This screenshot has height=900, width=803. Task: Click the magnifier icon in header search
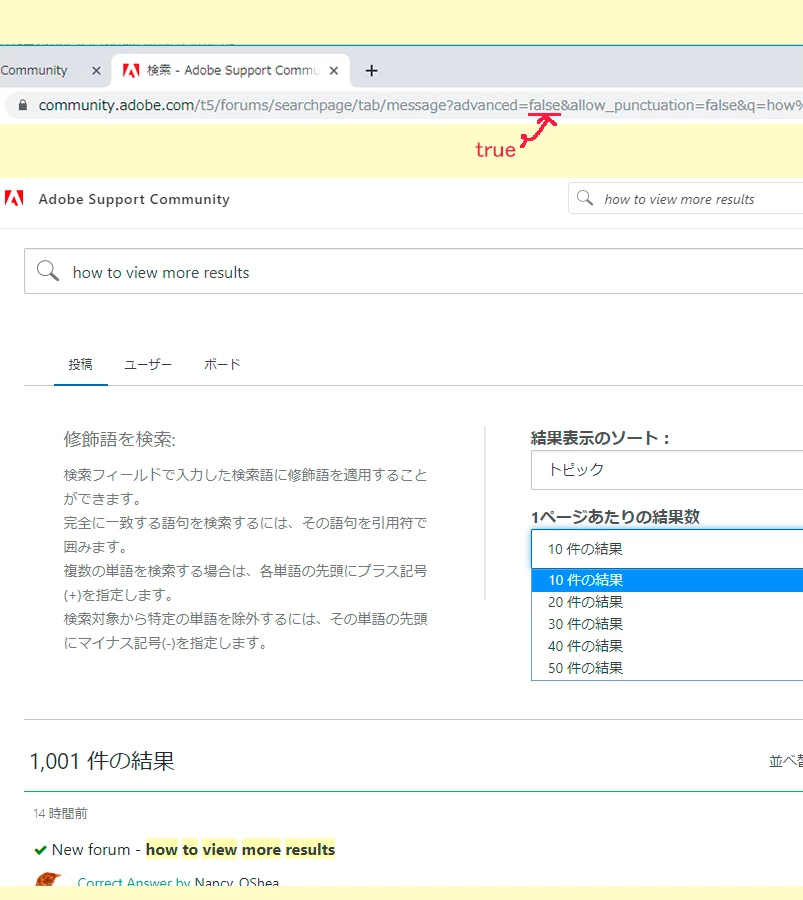[x=585, y=198]
